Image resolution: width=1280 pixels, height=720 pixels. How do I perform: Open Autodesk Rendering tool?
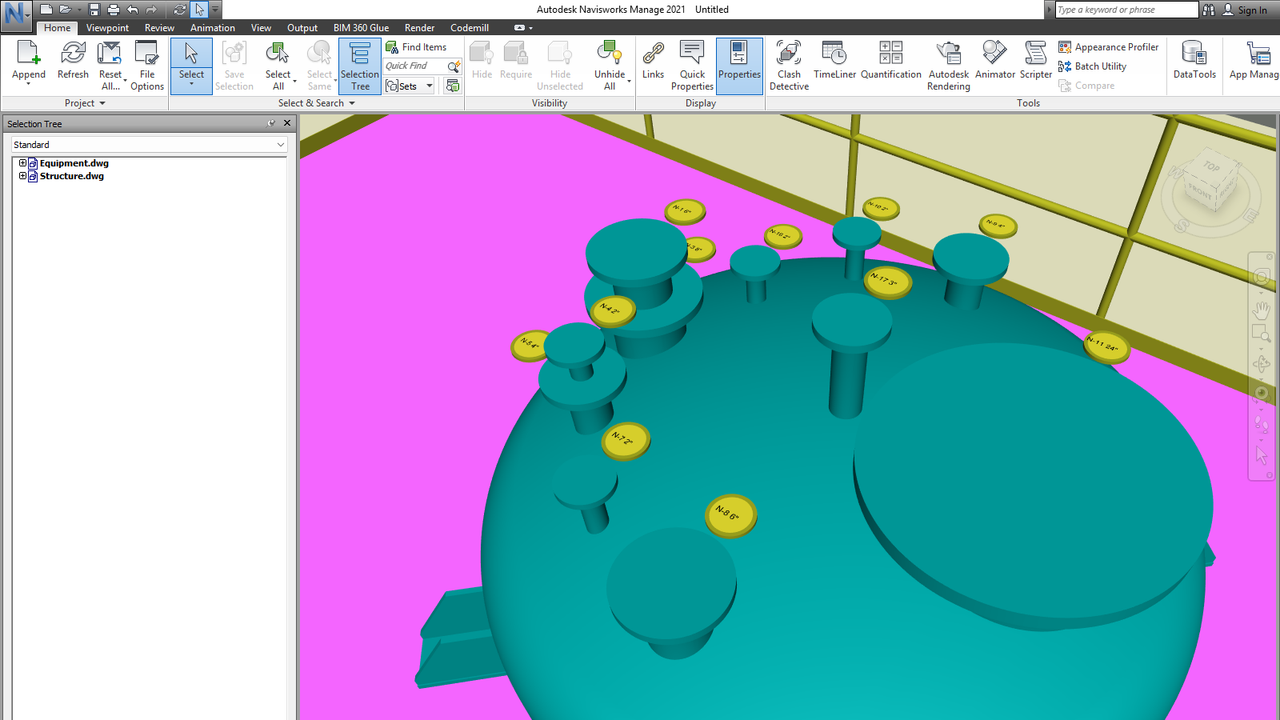click(x=949, y=66)
